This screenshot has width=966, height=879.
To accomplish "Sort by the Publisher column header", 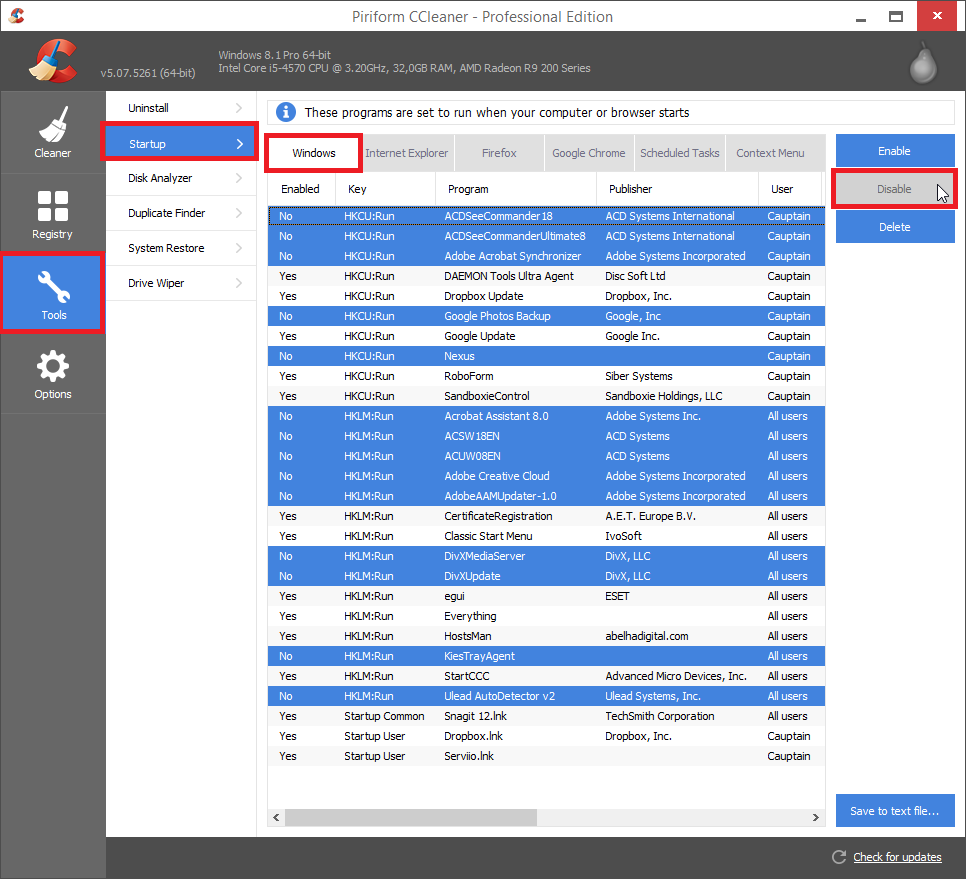I will coord(678,189).
